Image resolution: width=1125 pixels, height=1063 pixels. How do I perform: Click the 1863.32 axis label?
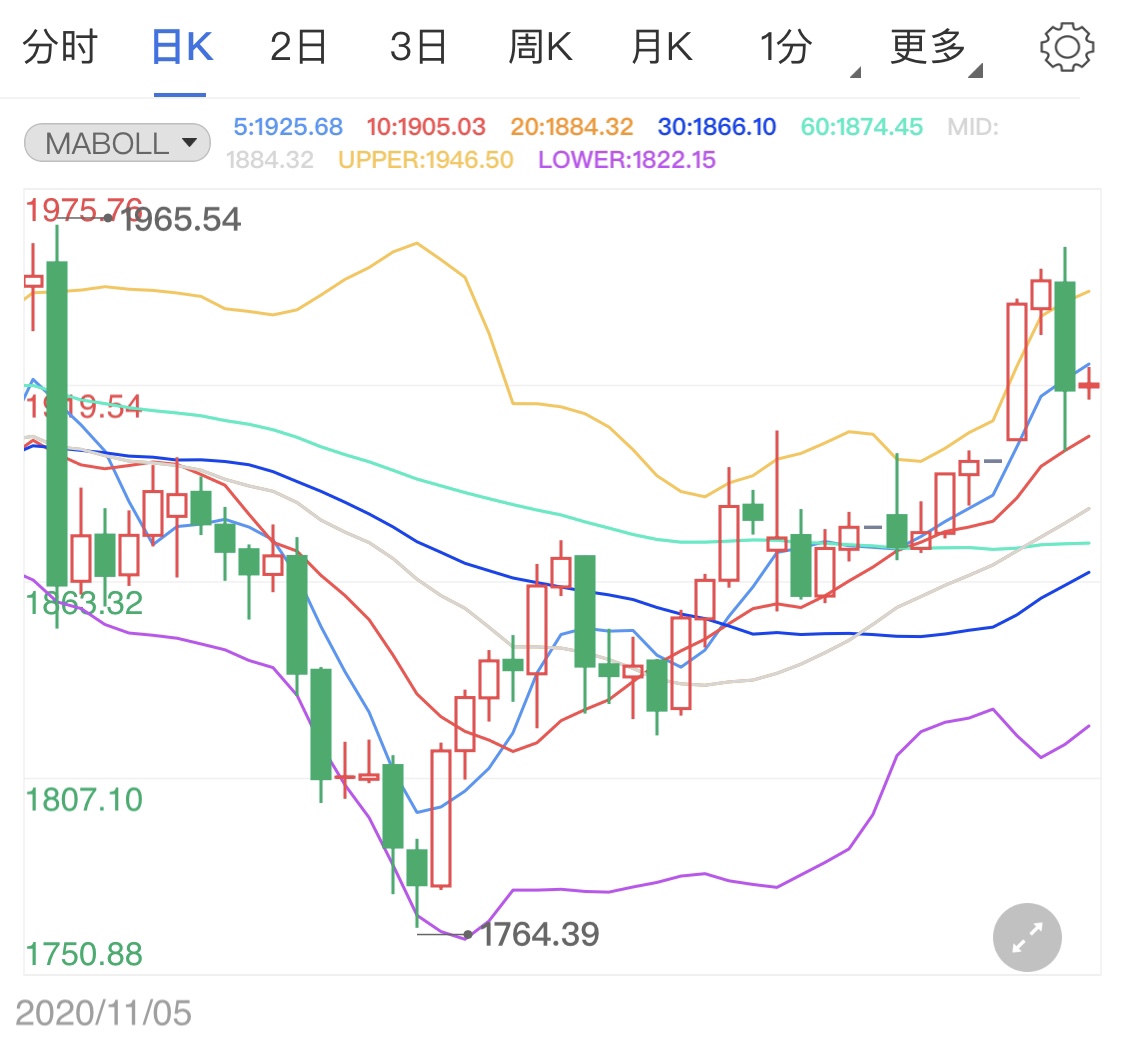(84, 603)
